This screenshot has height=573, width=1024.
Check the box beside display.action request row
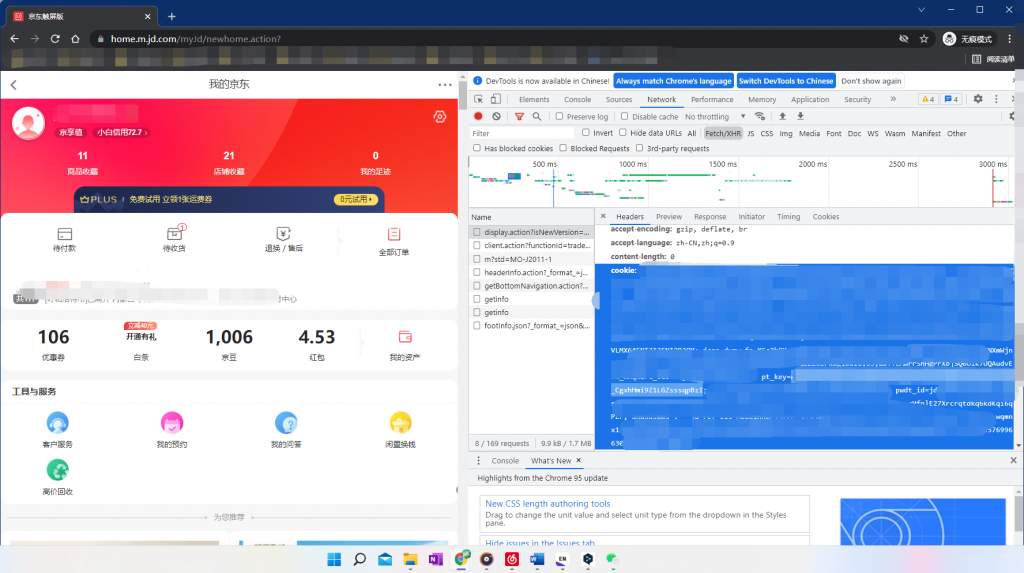click(477, 232)
